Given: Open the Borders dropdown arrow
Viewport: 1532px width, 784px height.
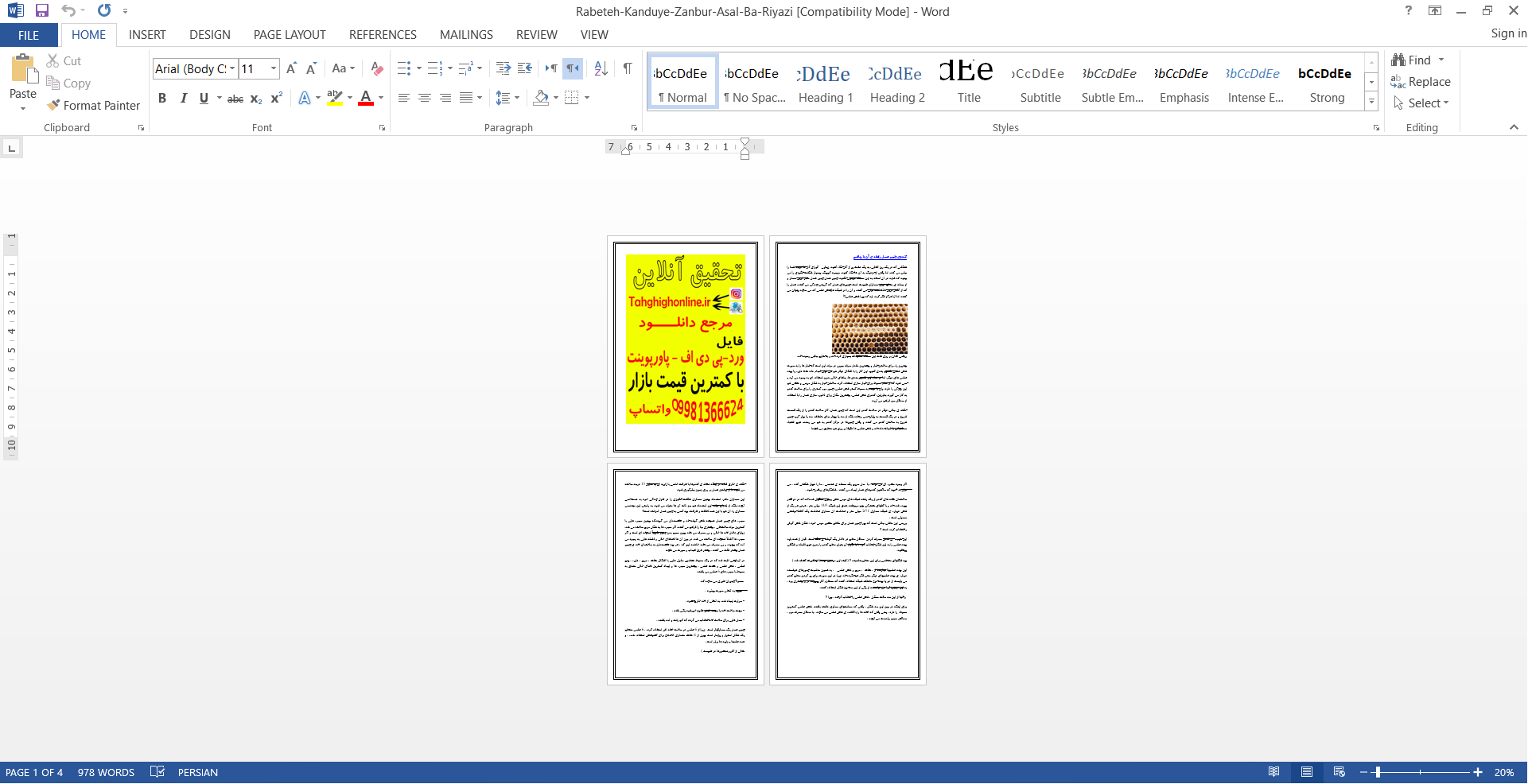Looking at the screenshot, I should tap(587, 98).
